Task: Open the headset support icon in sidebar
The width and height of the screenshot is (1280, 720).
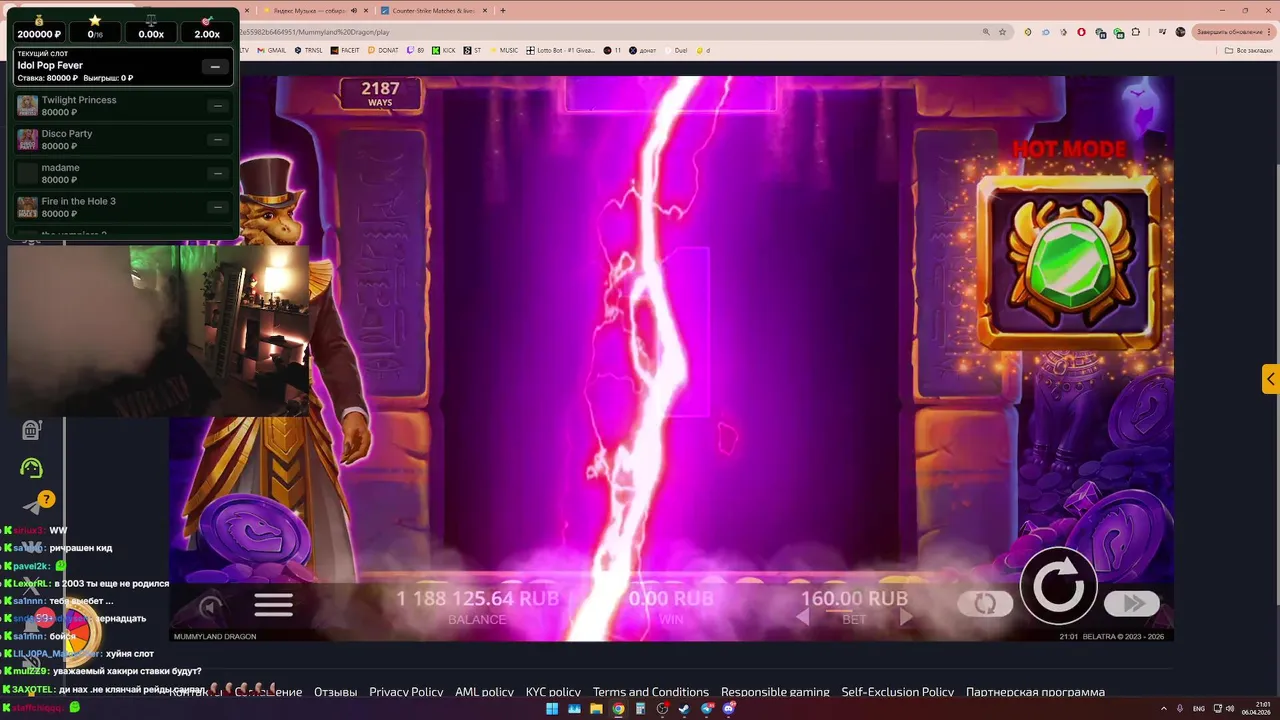Action: point(31,468)
